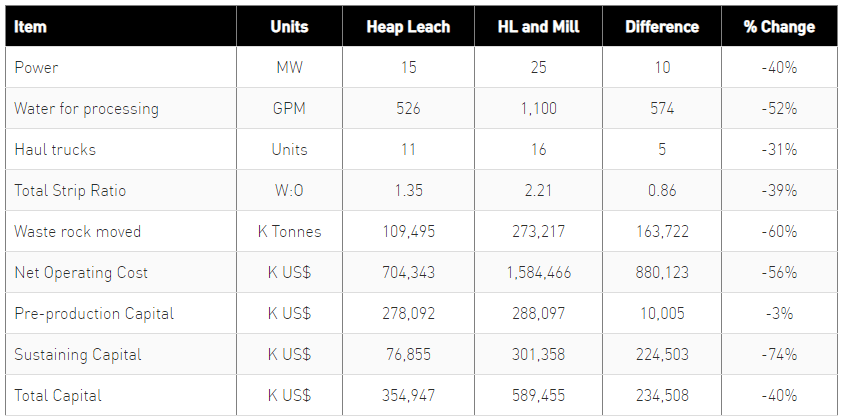Screen dimensions: 843x420
Task: Select the Water for processing row label
Action: pyautogui.click(x=86, y=109)
